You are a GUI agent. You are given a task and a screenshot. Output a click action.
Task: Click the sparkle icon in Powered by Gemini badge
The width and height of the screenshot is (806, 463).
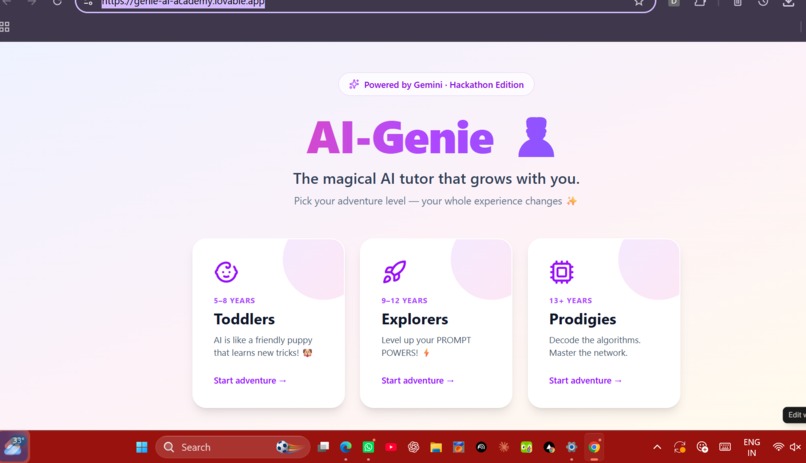[354, 84]
